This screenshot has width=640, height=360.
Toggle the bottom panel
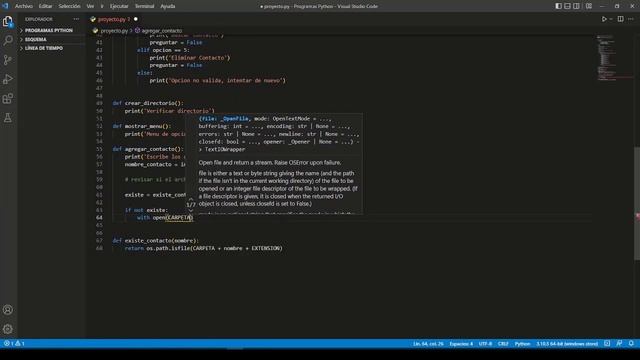[567, 6]
